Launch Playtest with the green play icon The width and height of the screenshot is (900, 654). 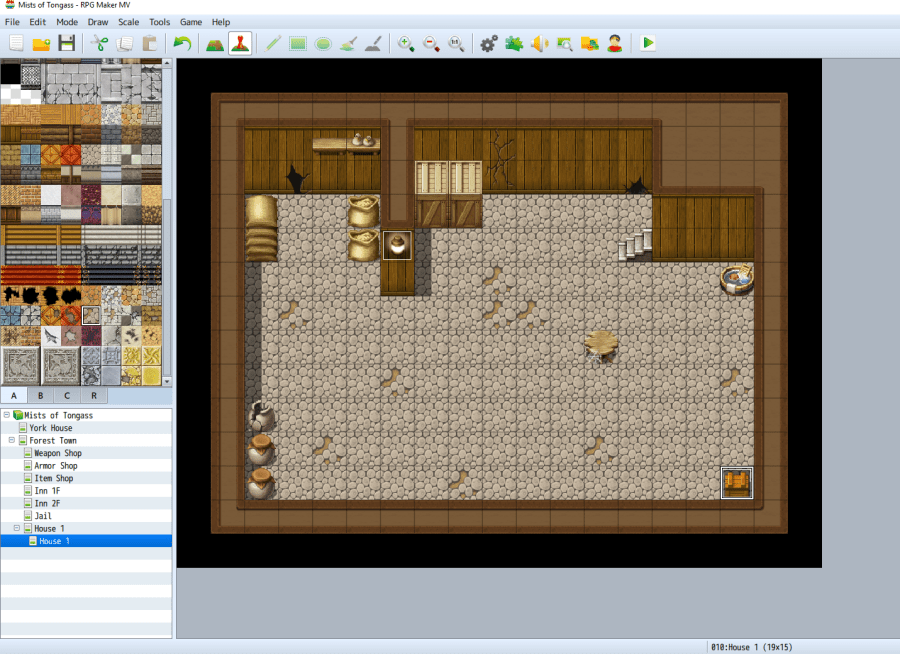click(648, 43)
